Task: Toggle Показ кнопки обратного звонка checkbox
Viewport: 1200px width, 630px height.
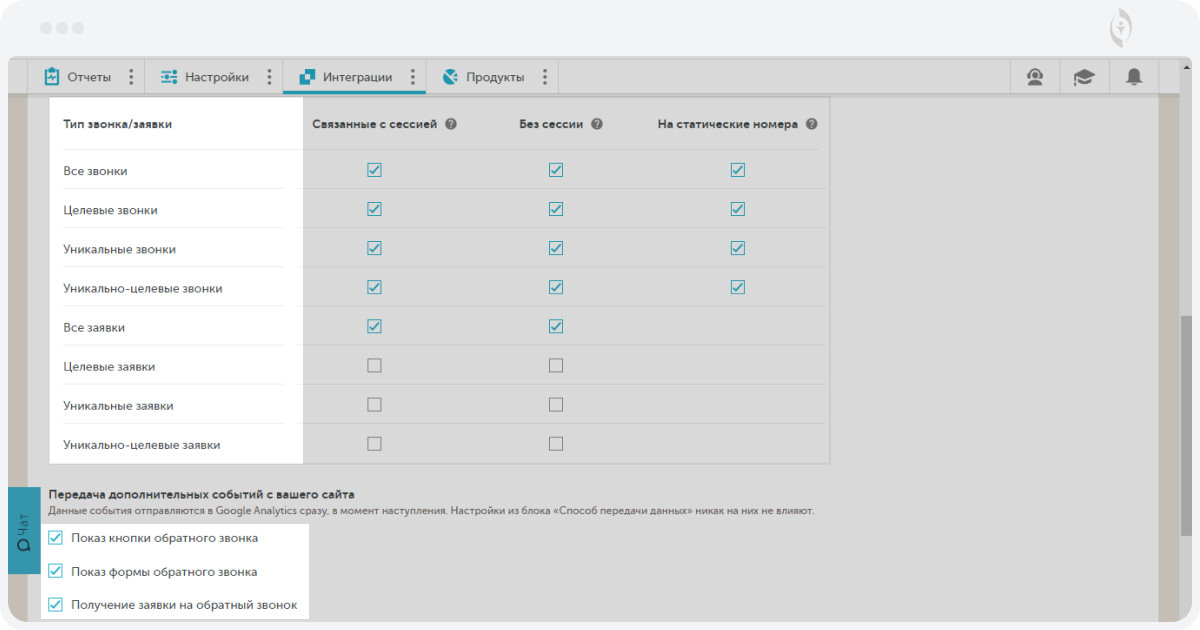Action: (55, 538)
